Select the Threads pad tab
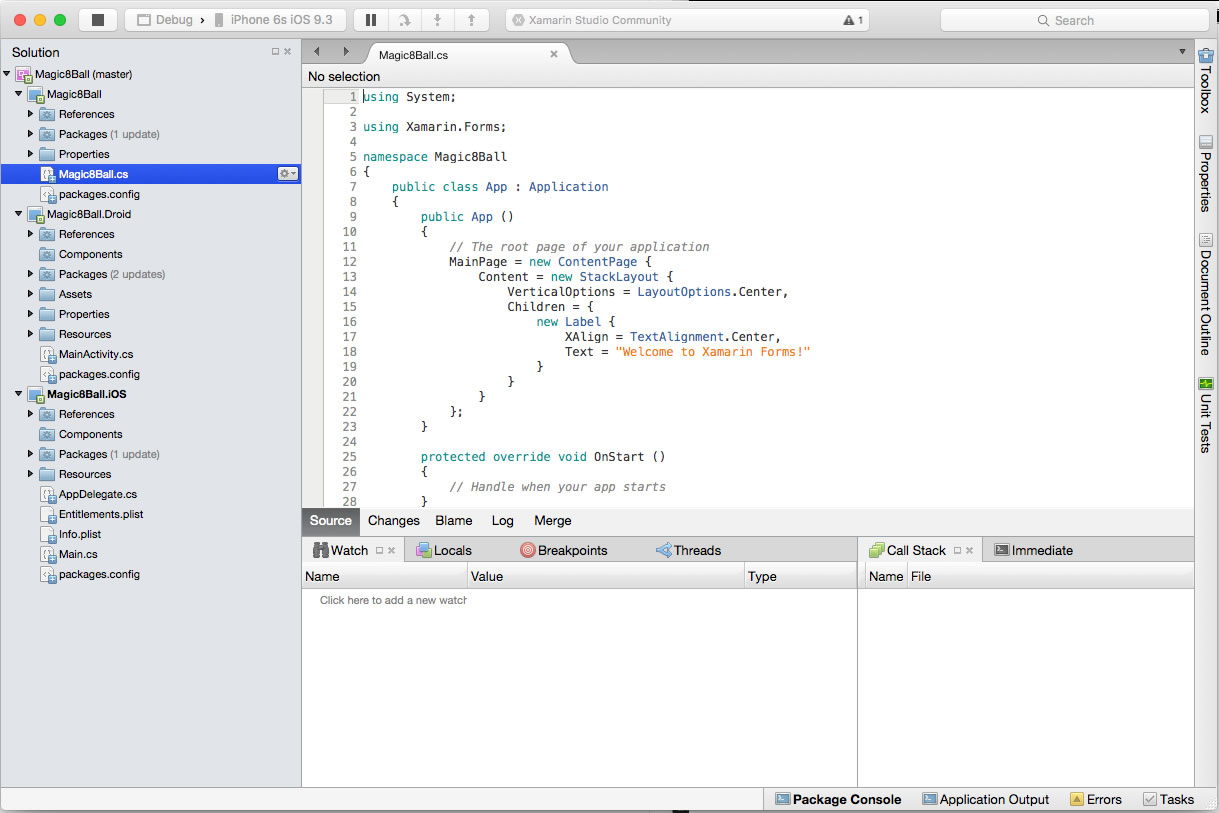The height and width of the screenshot is (813, 1219). point(689,550)
